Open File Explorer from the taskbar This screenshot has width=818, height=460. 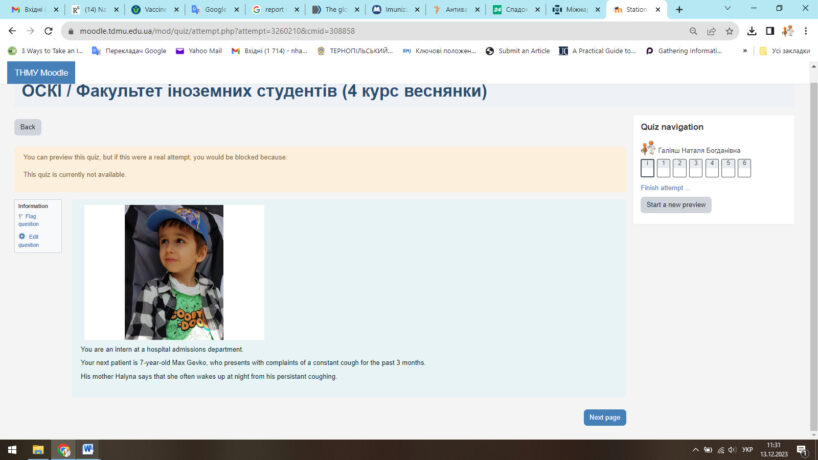coord(38,450)
